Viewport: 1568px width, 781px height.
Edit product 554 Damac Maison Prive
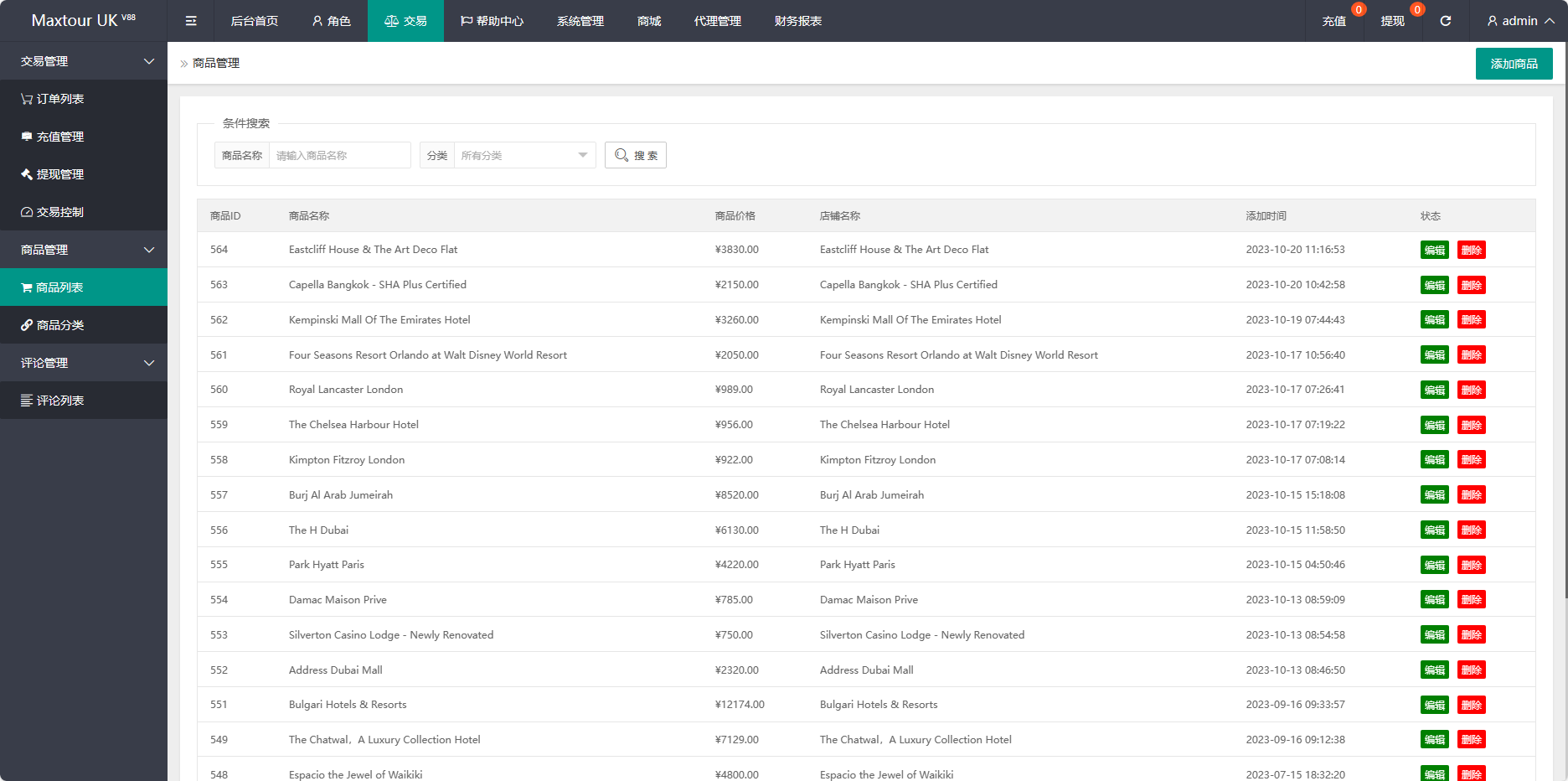pyautogui.click(x=1435, y=600)
